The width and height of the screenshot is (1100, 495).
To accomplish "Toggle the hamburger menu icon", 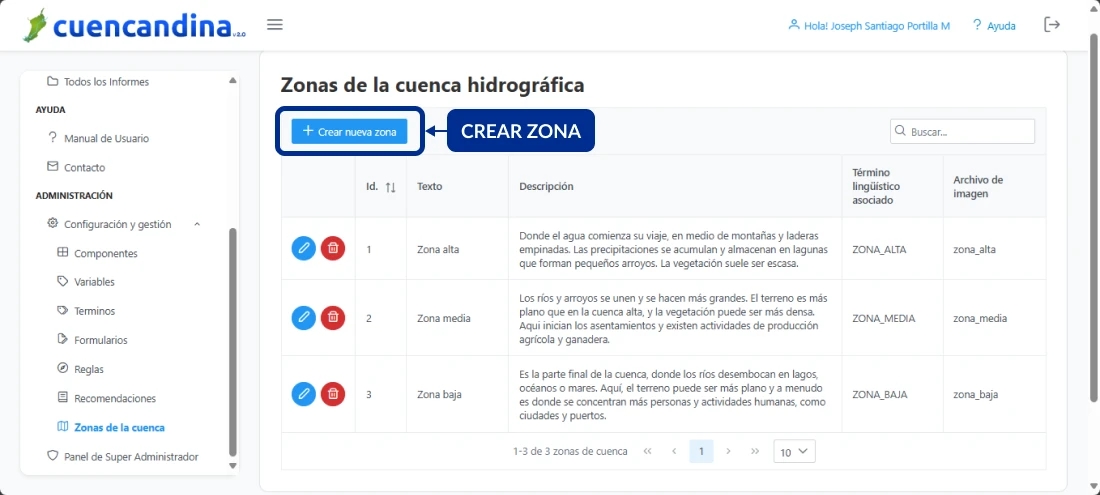I will coord(275,25).
